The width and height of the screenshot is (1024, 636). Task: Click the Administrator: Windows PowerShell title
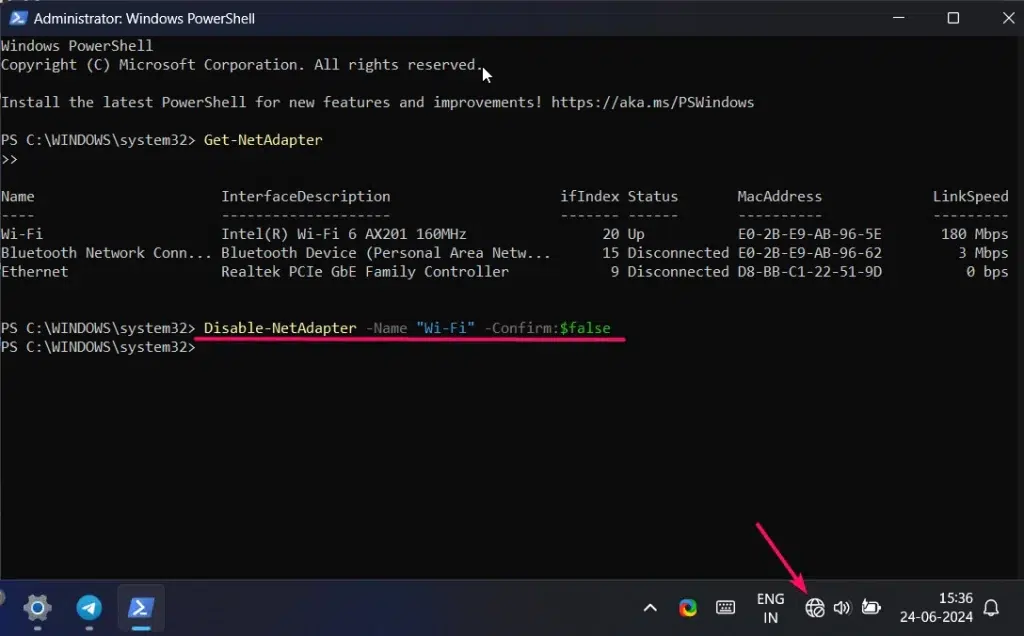(x=144, y=18)
